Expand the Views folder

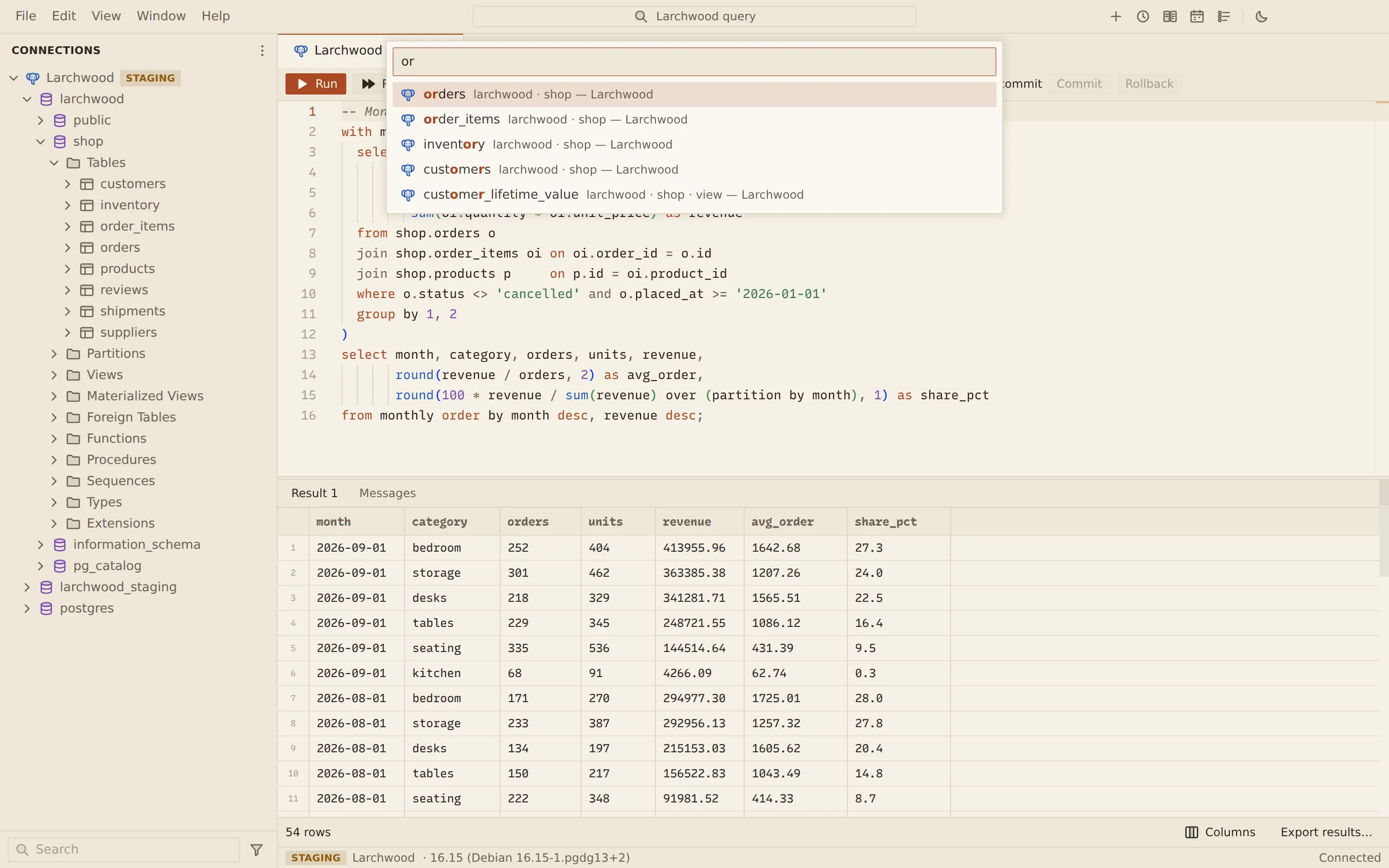(x=54, y=376)
